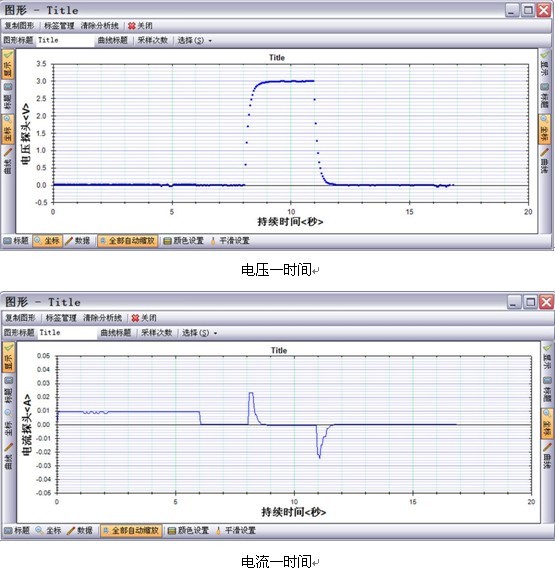This screenshot has width=555, height=576.
Task: Toggle 显示 tab on upper chart's left sidebar
Action: (x=8, y=65)
